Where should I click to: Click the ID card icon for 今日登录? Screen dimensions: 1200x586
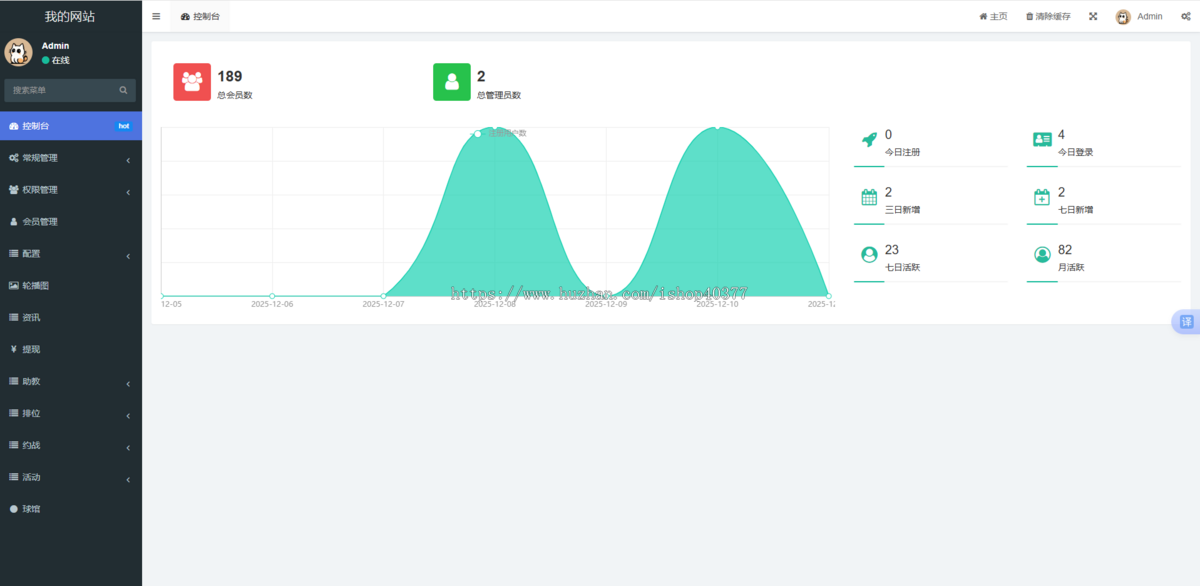[x=1042, y=140]
